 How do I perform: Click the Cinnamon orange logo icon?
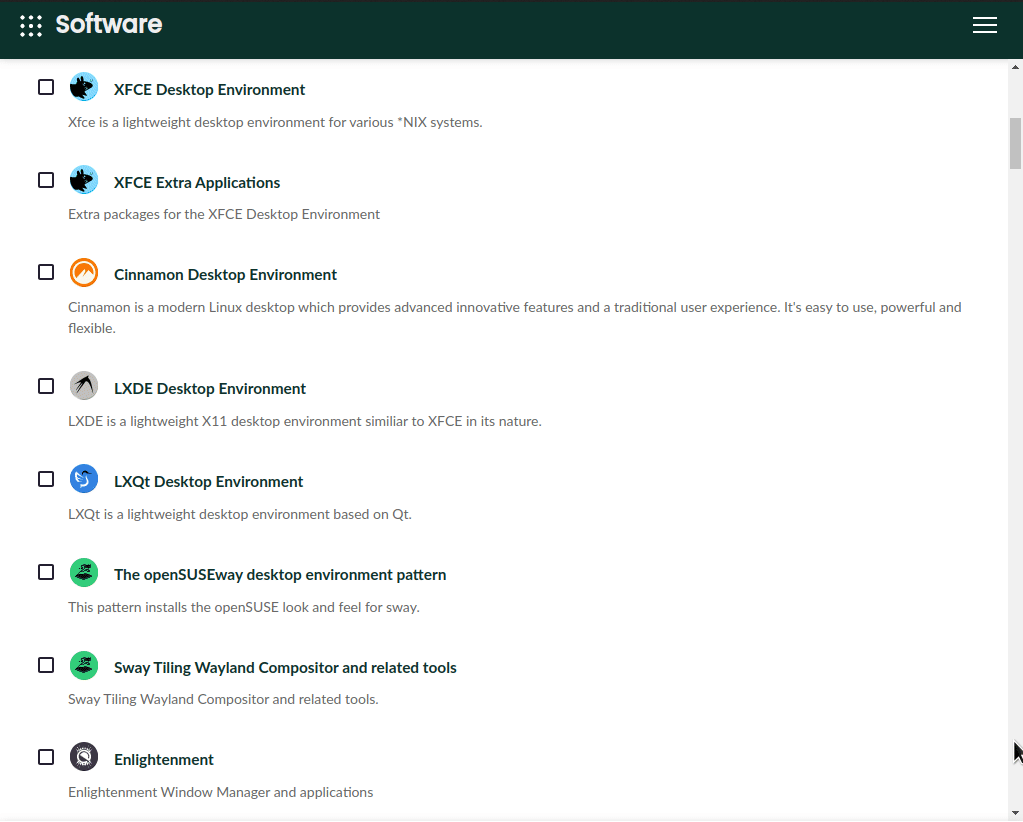tap(84, 273)
